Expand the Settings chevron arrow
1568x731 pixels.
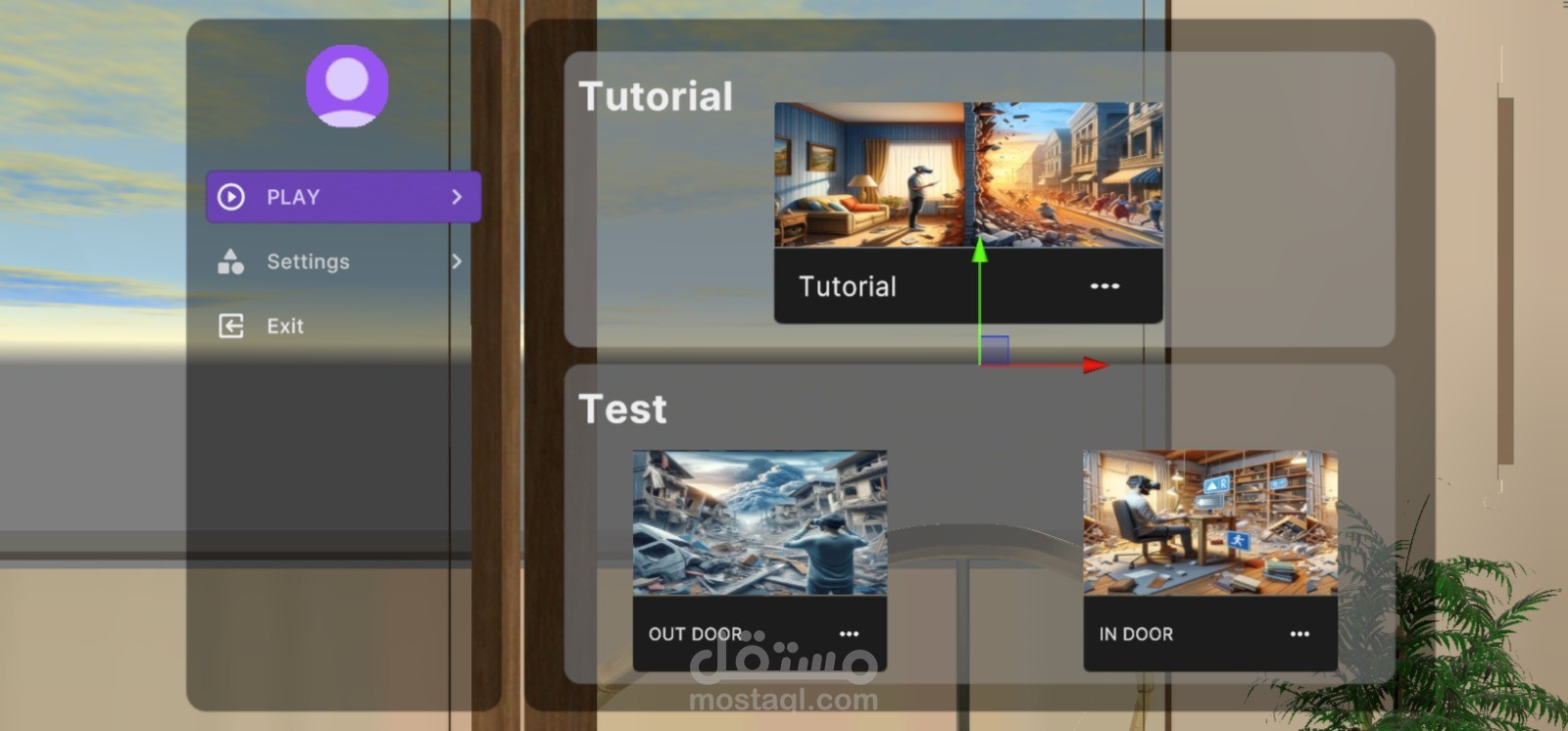coord(457,262)
